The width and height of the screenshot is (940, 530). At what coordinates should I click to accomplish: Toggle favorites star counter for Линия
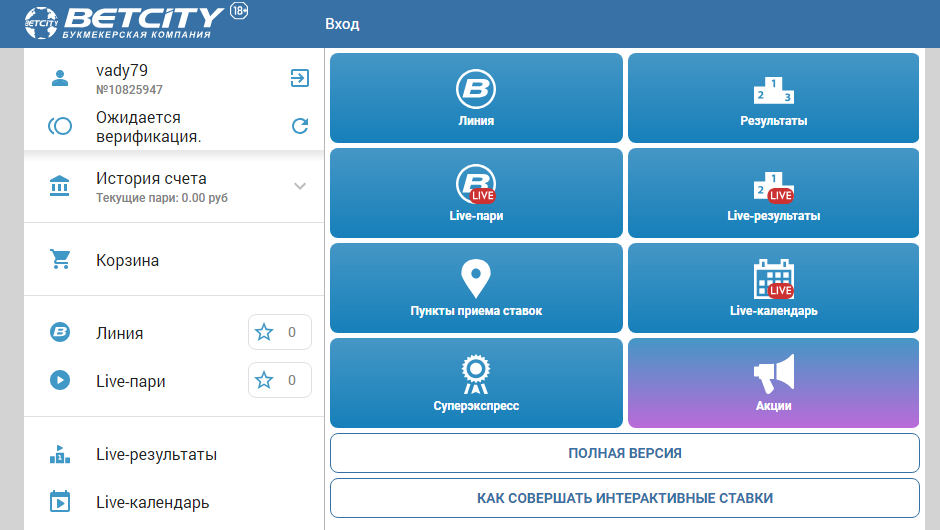pos(280,332)
